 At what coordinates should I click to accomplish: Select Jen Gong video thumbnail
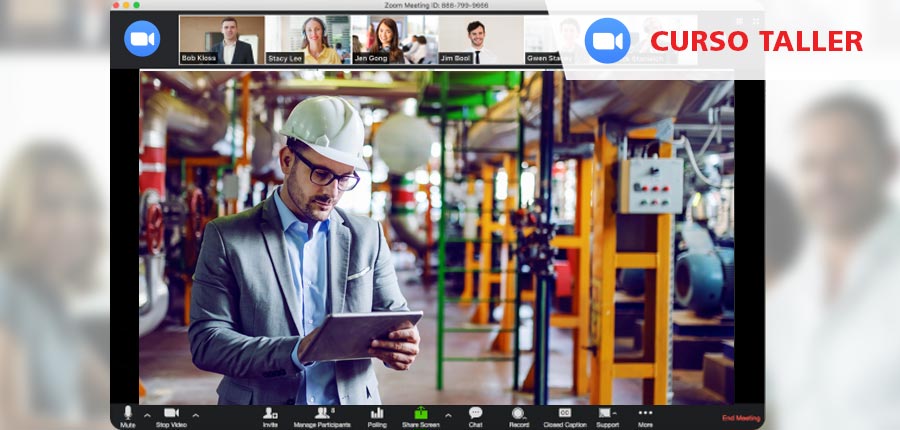tap(394, 40)
